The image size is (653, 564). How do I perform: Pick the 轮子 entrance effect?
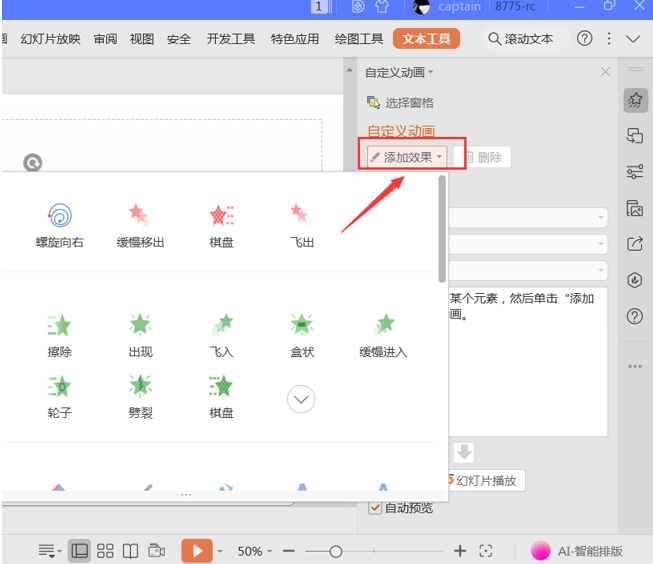click(x=60, y=397)
